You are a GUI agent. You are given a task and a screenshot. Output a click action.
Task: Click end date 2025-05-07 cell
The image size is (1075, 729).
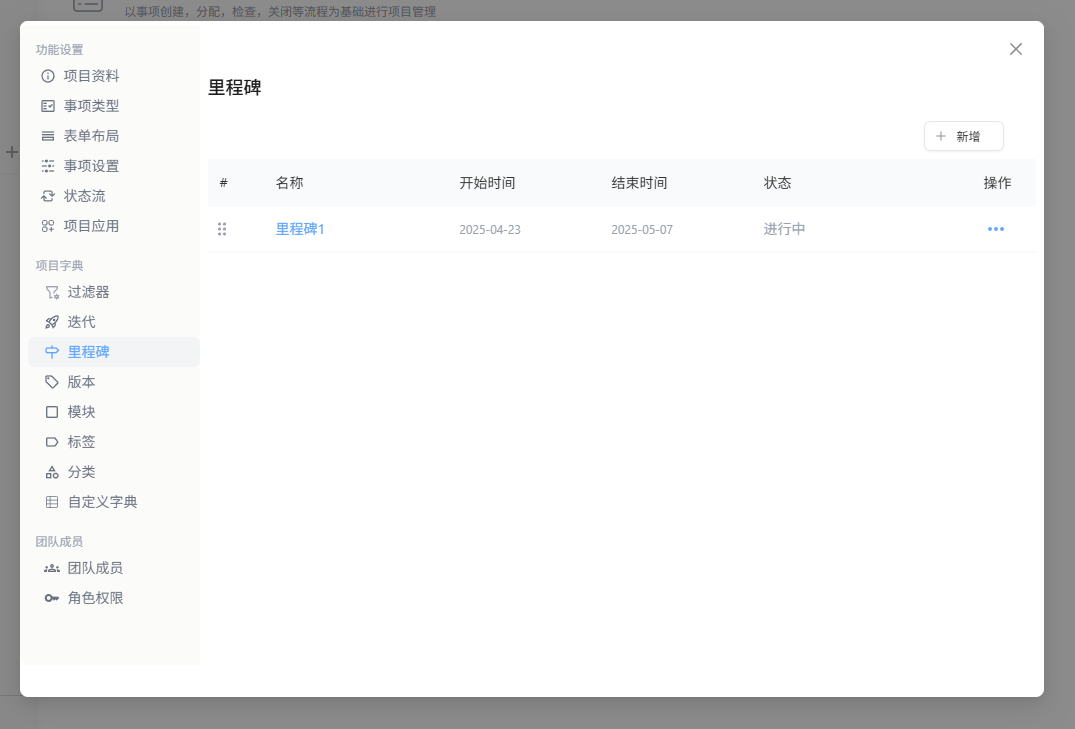642,230
